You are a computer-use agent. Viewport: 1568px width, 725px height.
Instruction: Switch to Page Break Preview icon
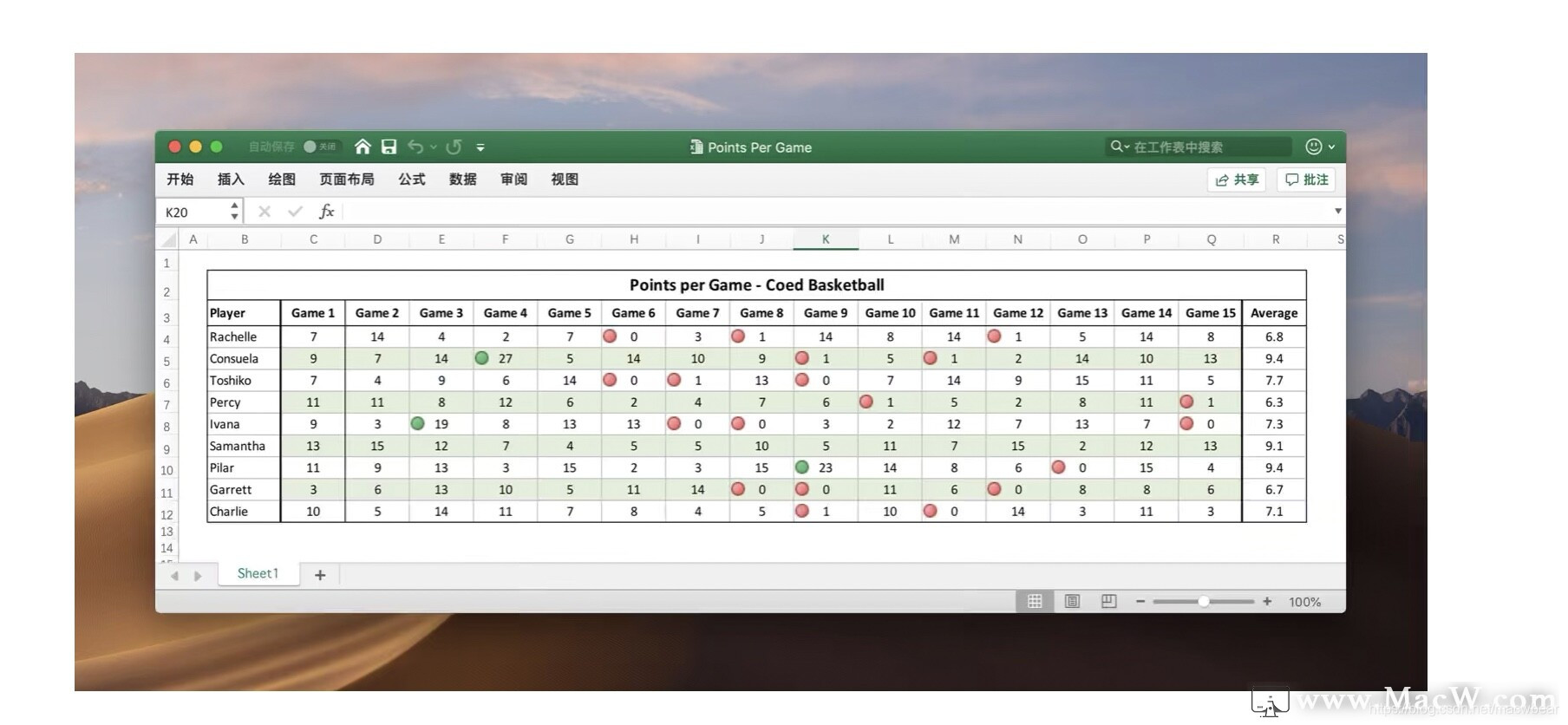(1108, 601)
